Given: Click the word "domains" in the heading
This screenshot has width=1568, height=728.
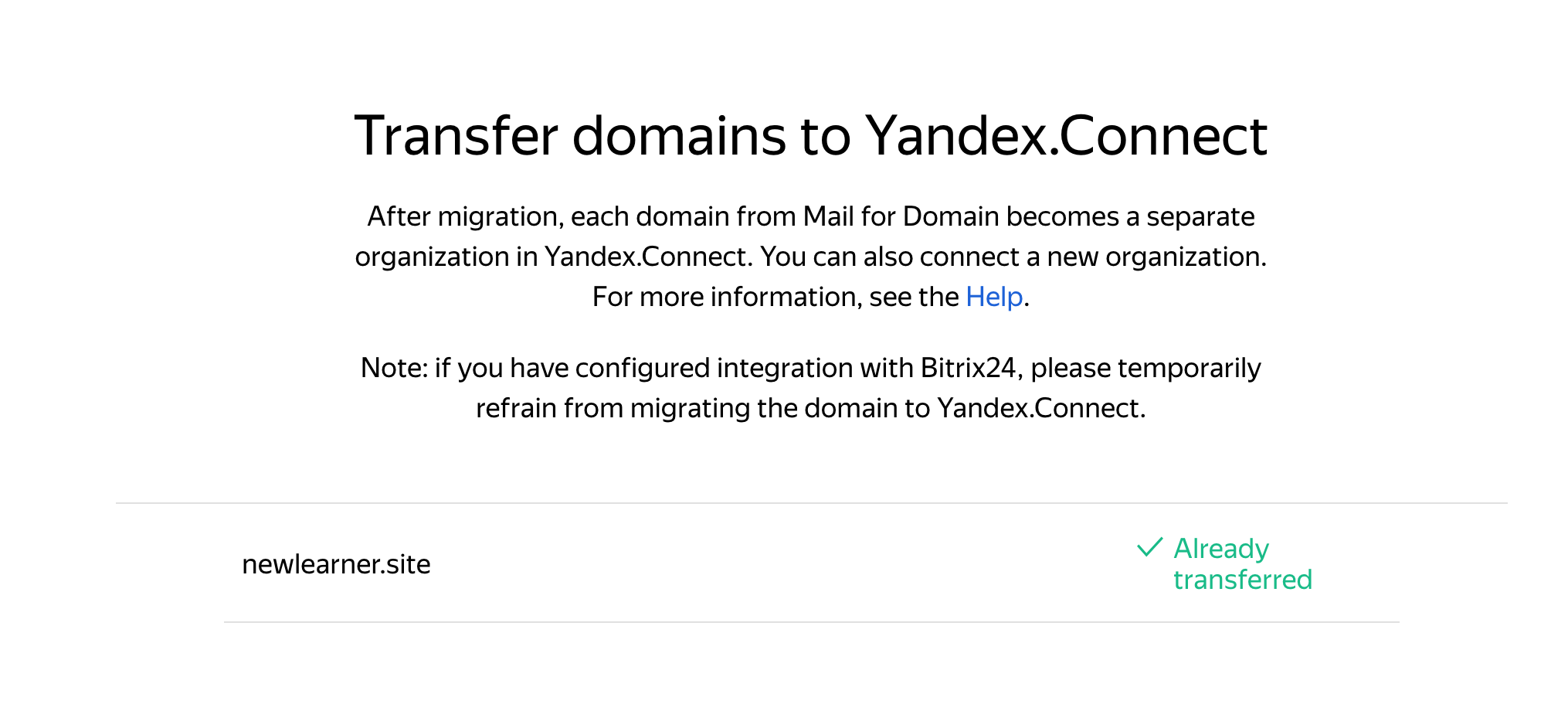Looking at the screenshot, I should click(x=679, y=136).
